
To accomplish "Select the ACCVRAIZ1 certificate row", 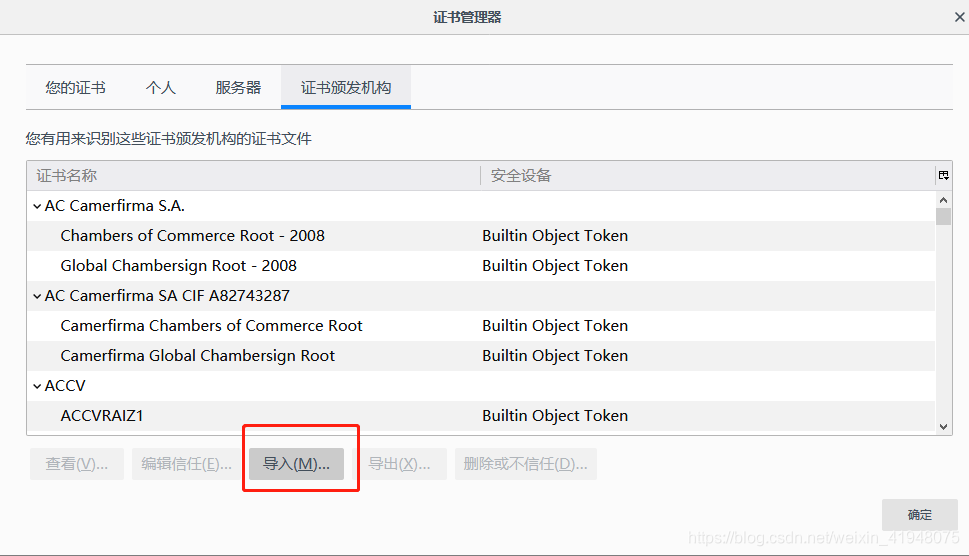I will (x=481, y=416).
